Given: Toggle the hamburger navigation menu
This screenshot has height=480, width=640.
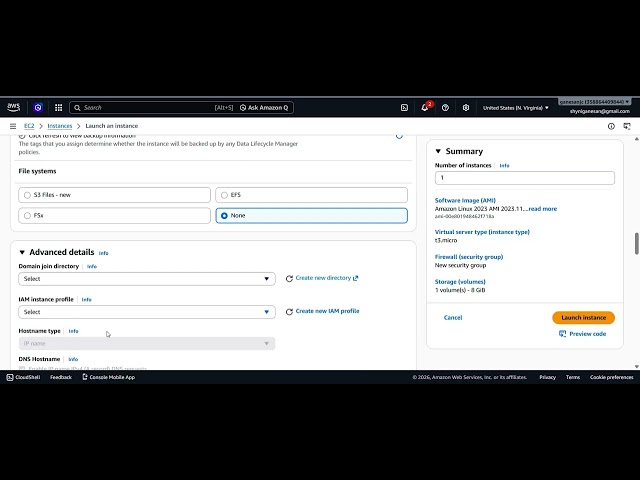Looking at the screenshot, I should coord(13,126).
